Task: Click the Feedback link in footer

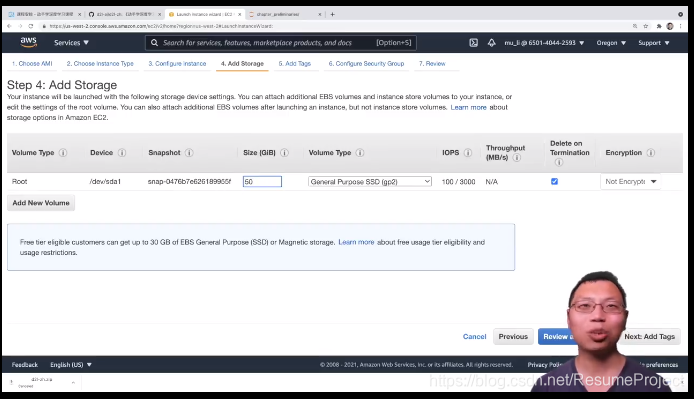Action: click(25, 365)
